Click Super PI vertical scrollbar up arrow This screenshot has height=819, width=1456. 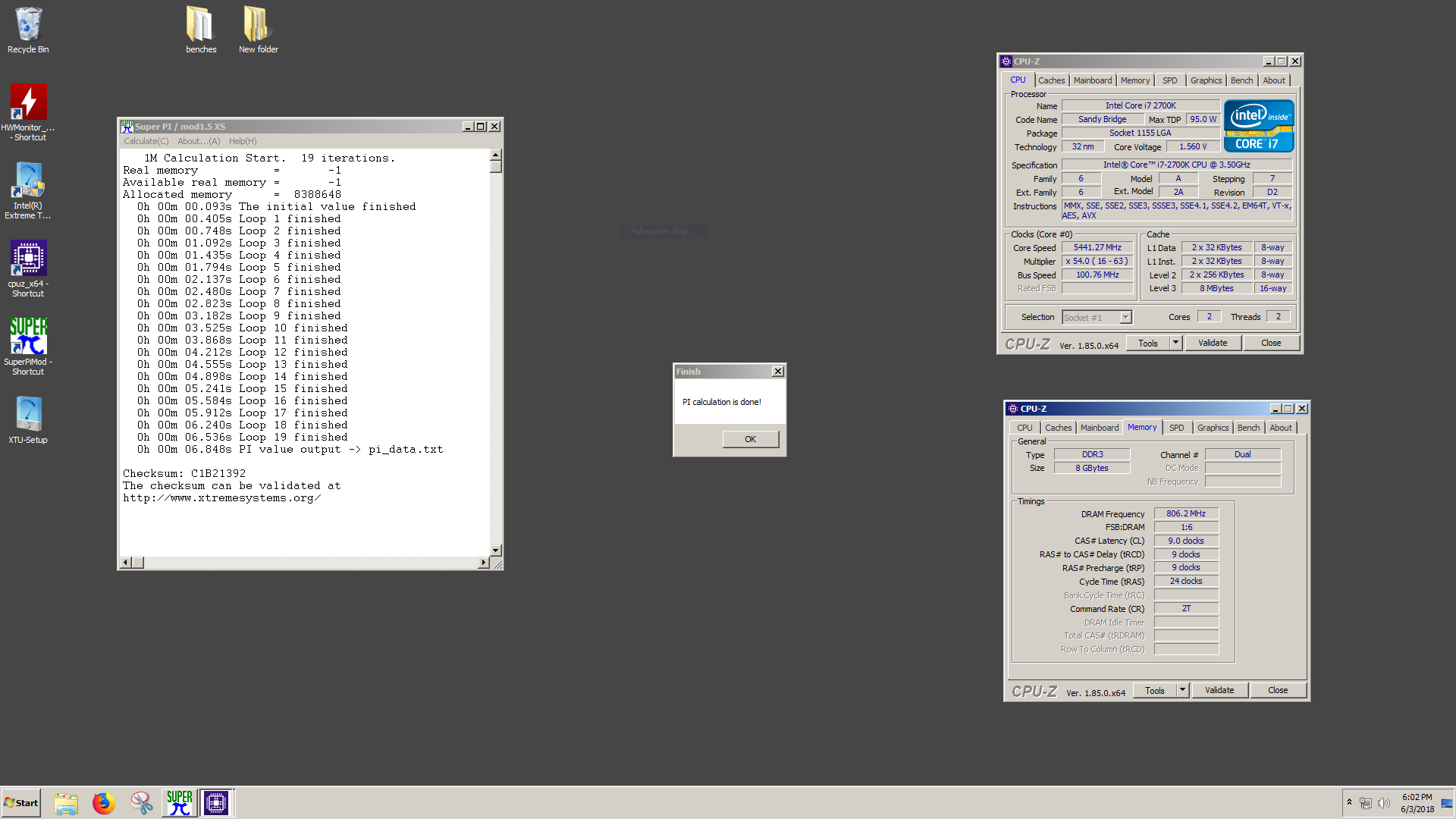point(496,155)
